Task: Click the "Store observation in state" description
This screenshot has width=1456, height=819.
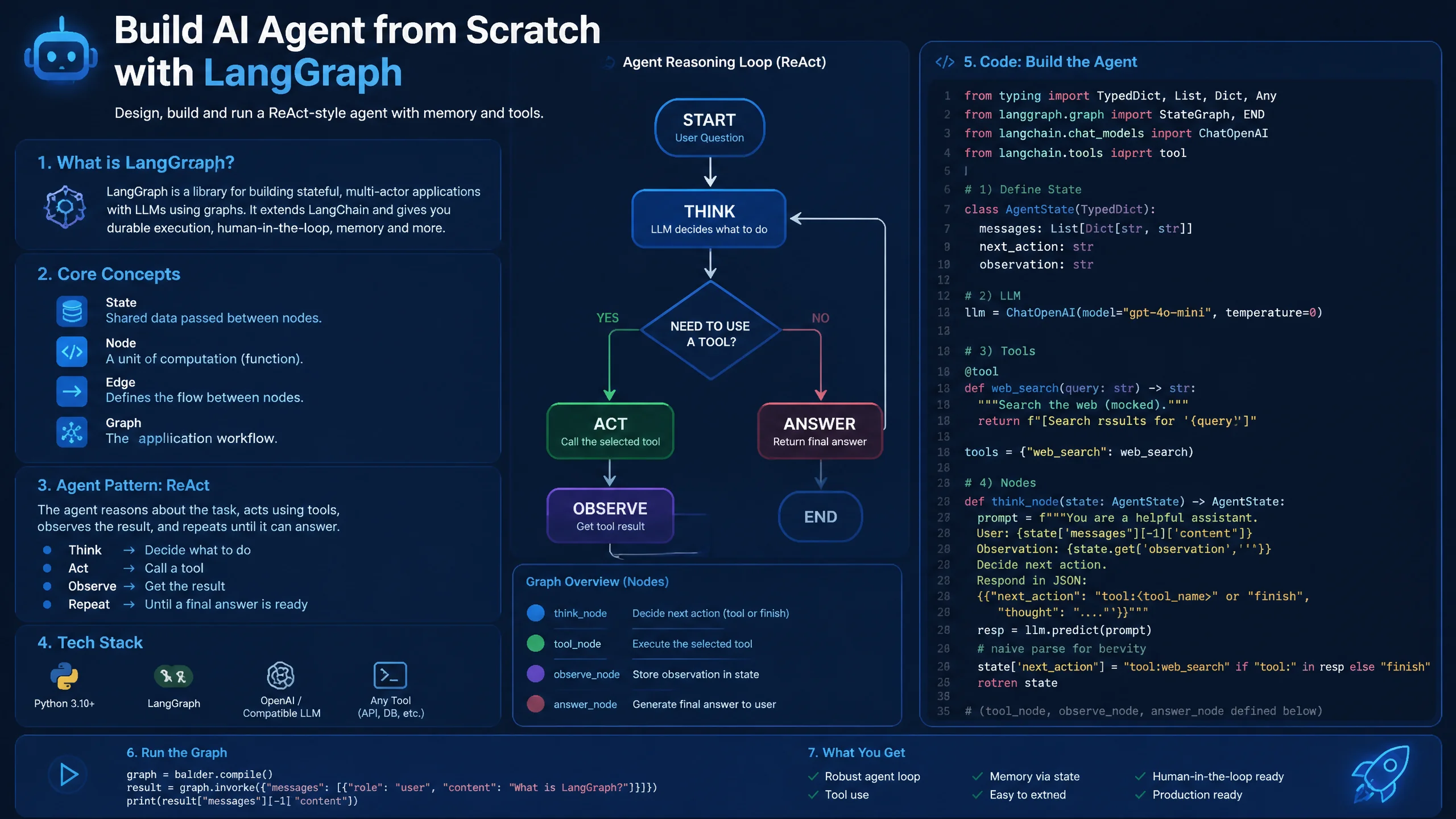Action: 696,675
